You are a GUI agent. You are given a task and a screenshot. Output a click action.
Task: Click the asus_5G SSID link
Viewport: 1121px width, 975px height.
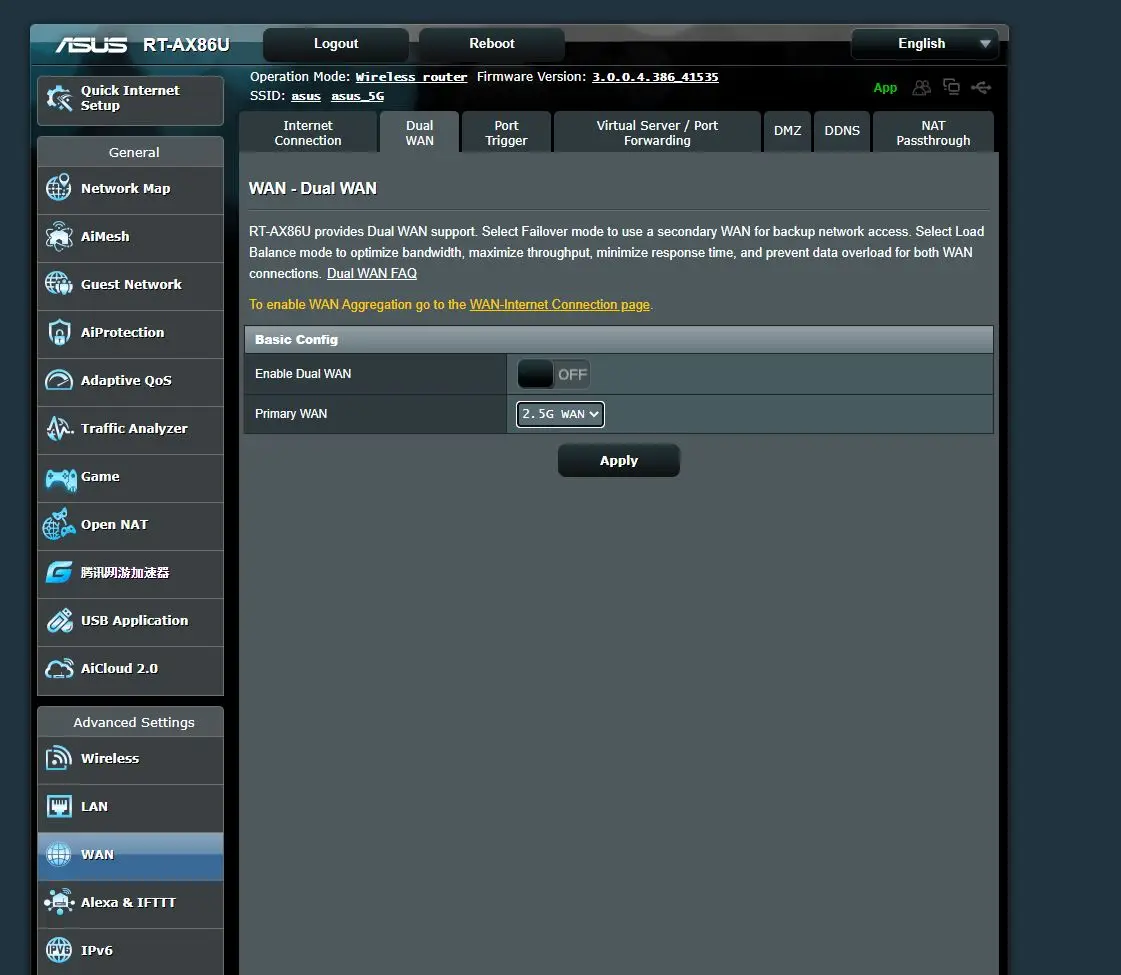tap(357, 96)
